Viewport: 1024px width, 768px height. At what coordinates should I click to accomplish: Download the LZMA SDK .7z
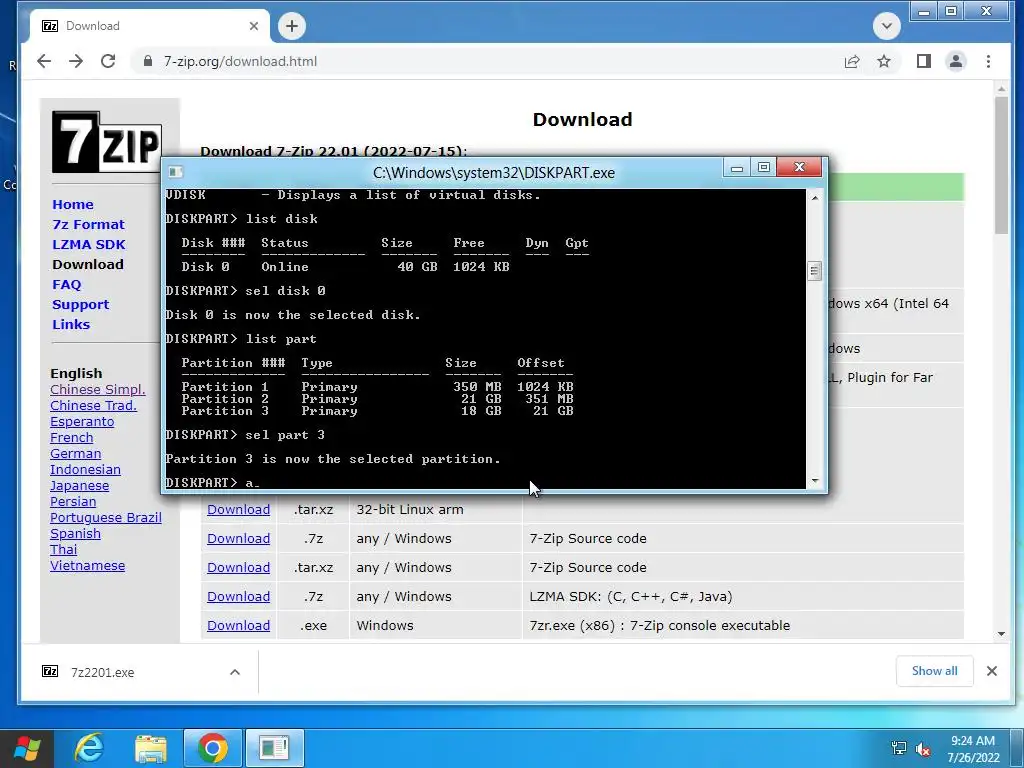(x=238, y=596)
